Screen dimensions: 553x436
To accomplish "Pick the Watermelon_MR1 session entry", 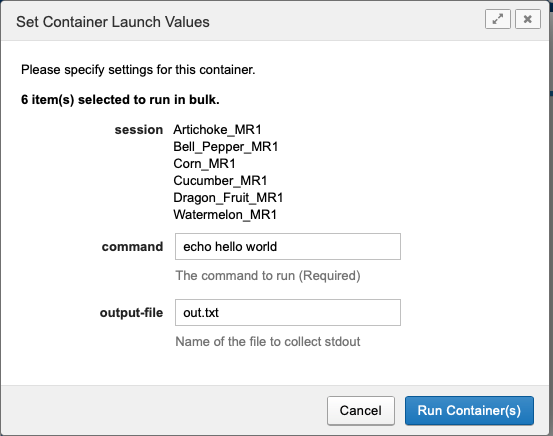I will tap(225, 214).
